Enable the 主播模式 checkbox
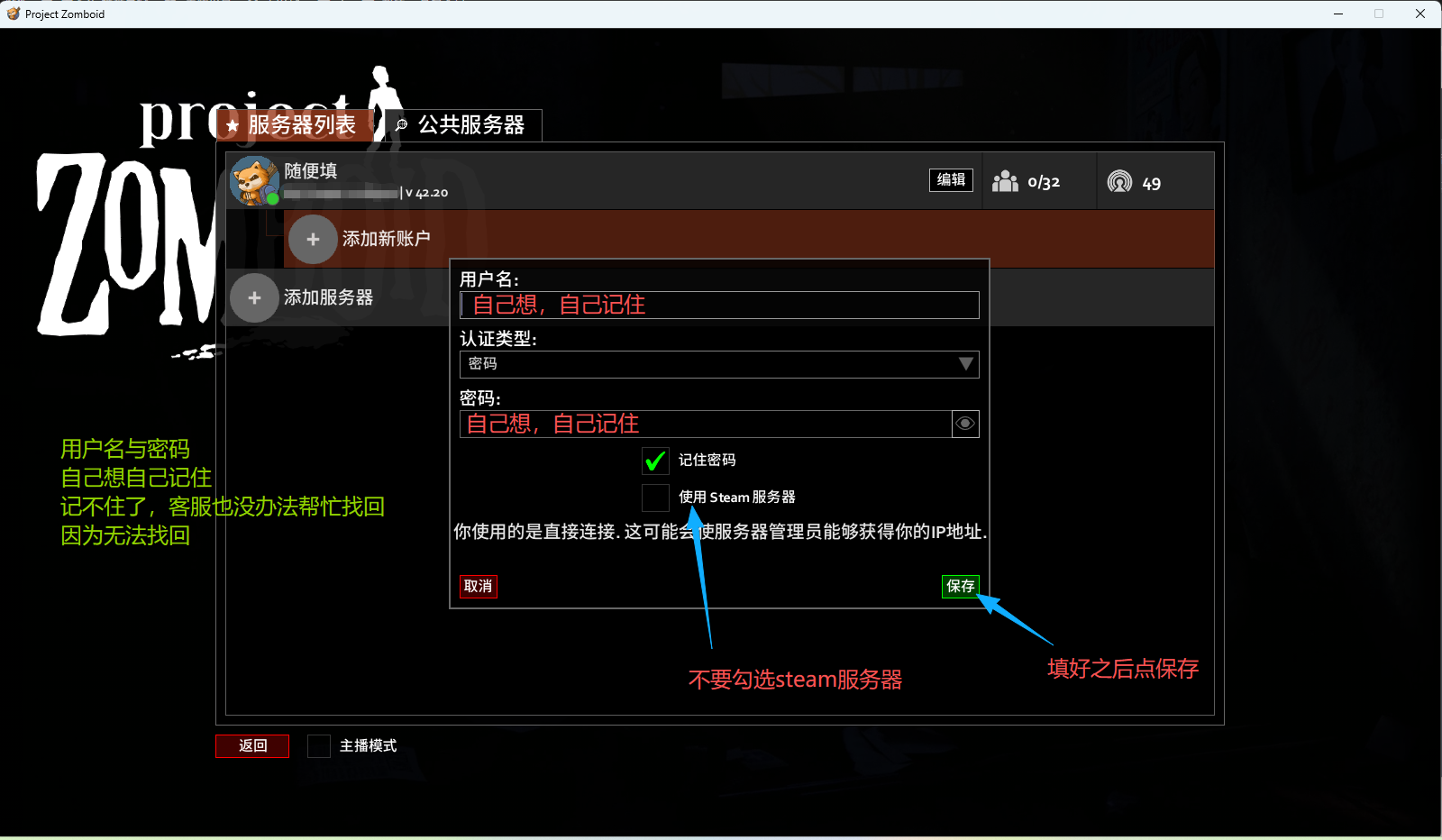Screen dimensions: 1442x840 (319, 746)
